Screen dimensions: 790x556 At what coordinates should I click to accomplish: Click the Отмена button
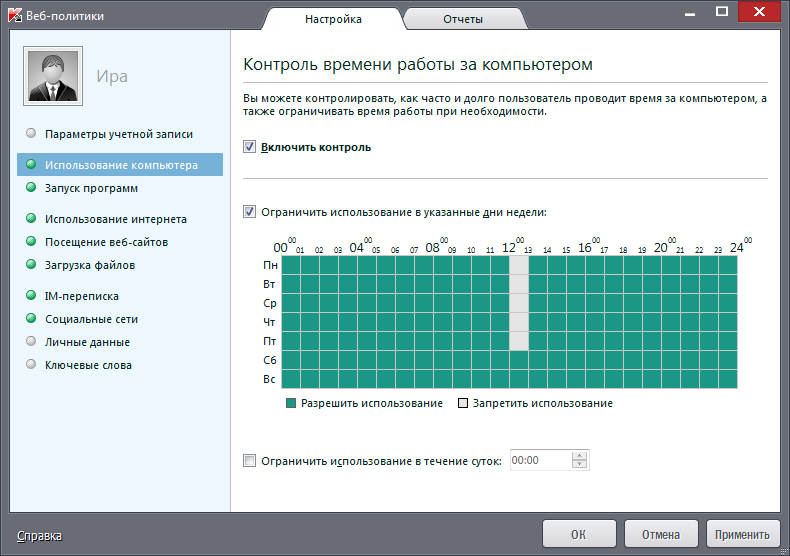pos(661,534)
